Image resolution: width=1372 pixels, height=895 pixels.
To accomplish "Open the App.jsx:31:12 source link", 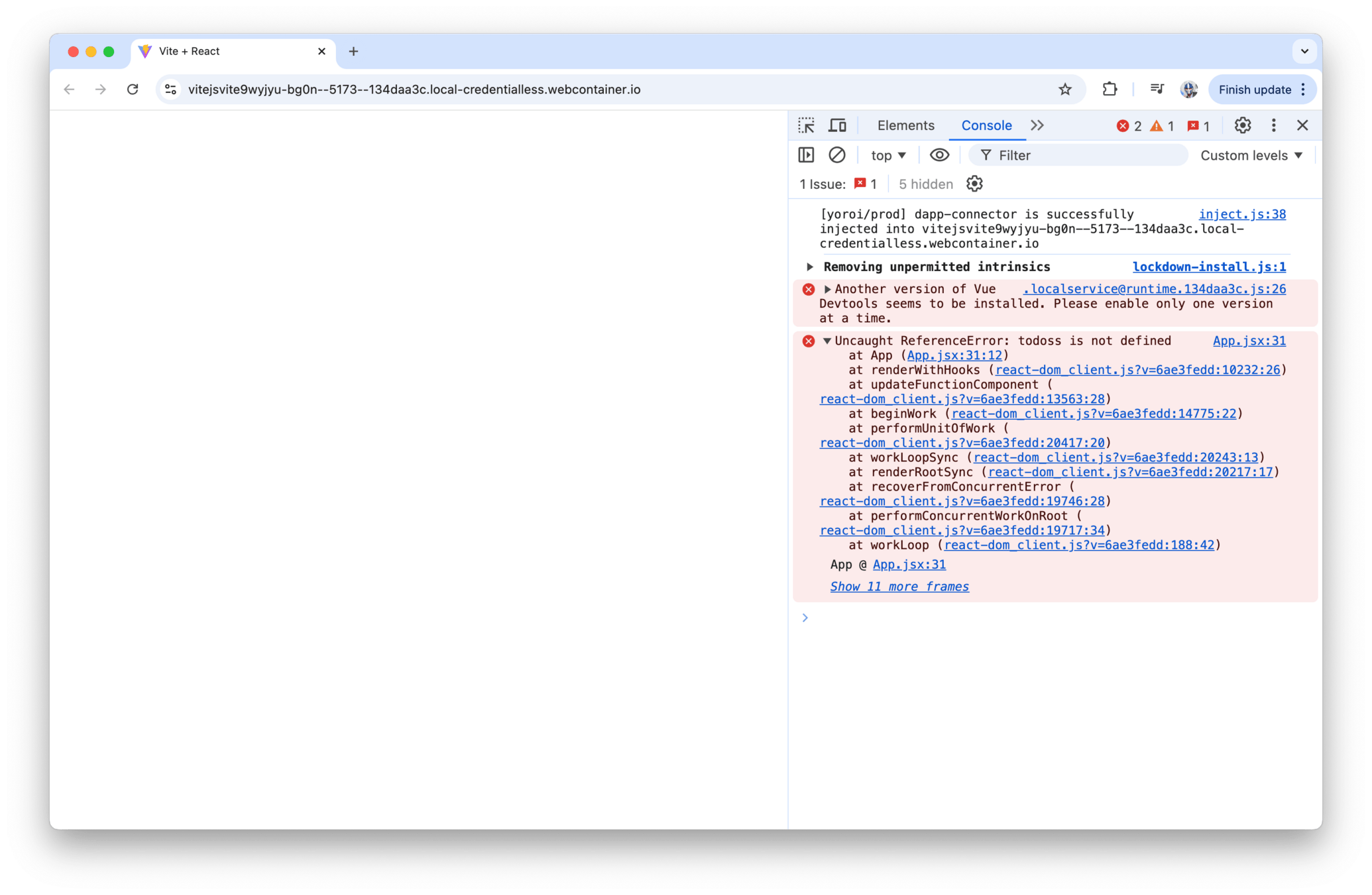I will [x=954, y=355].
